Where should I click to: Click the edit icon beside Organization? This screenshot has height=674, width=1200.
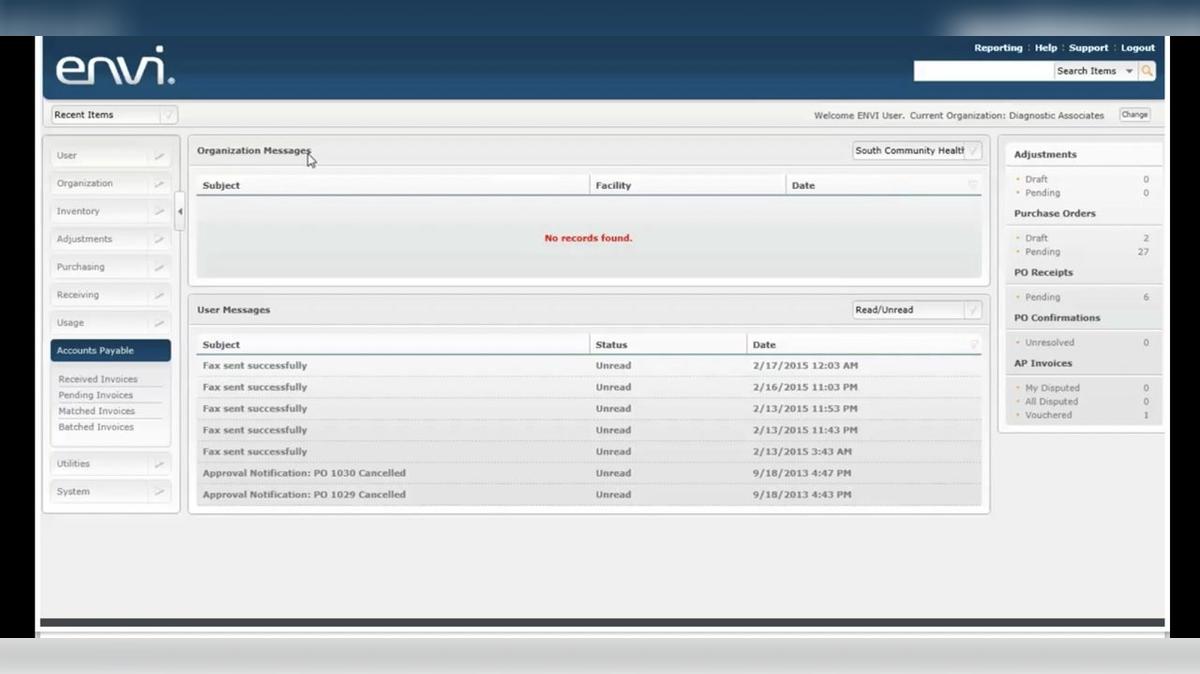tap(159, 183)
